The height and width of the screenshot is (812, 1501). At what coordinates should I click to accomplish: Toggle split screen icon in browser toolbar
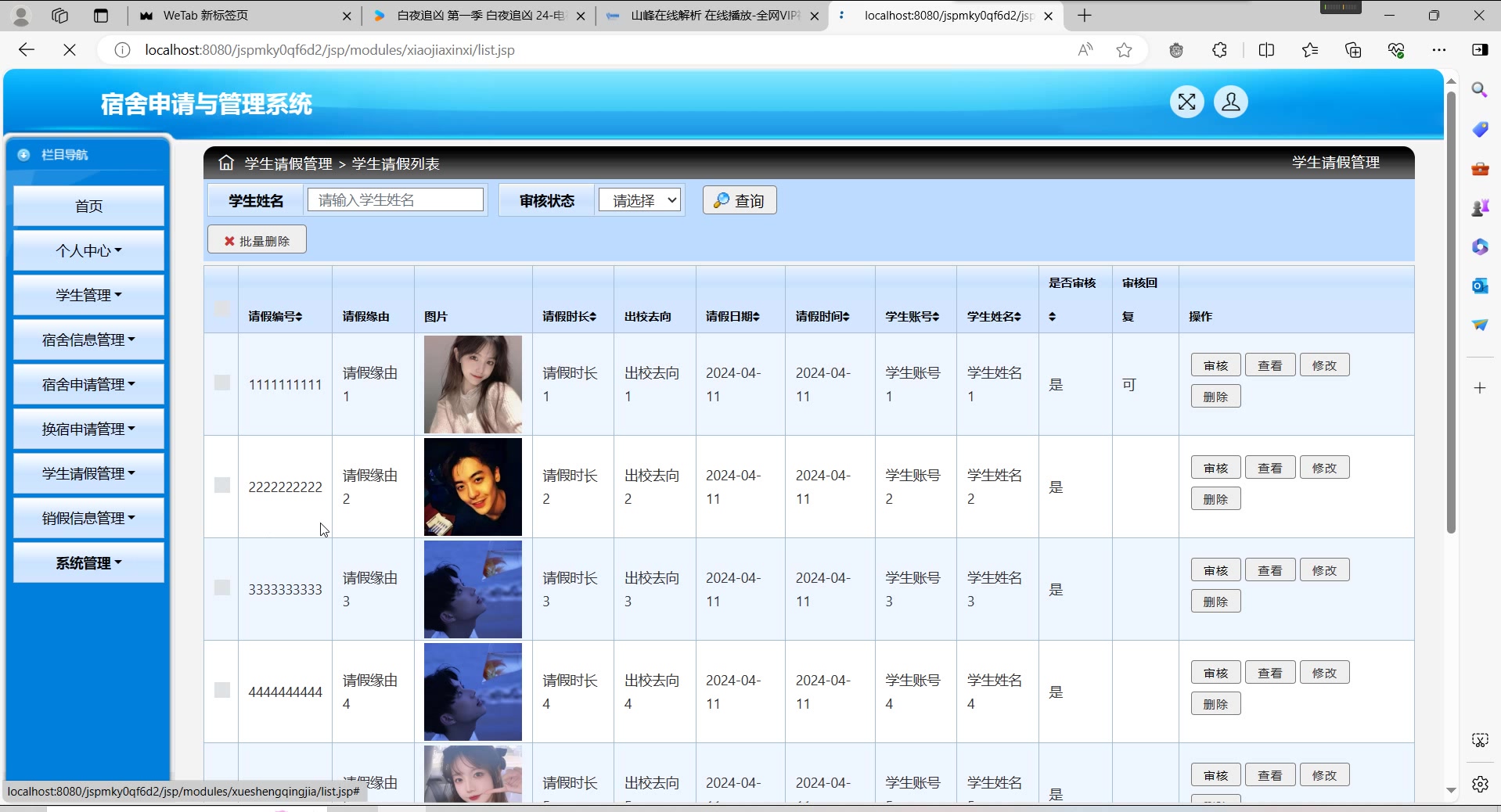pos(1266,50)
